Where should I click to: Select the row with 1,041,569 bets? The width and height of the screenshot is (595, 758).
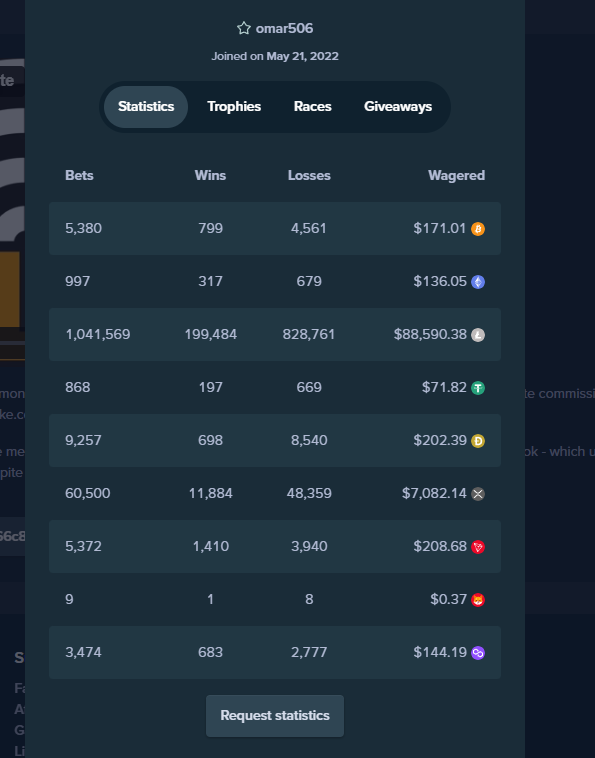click(275, 335)
